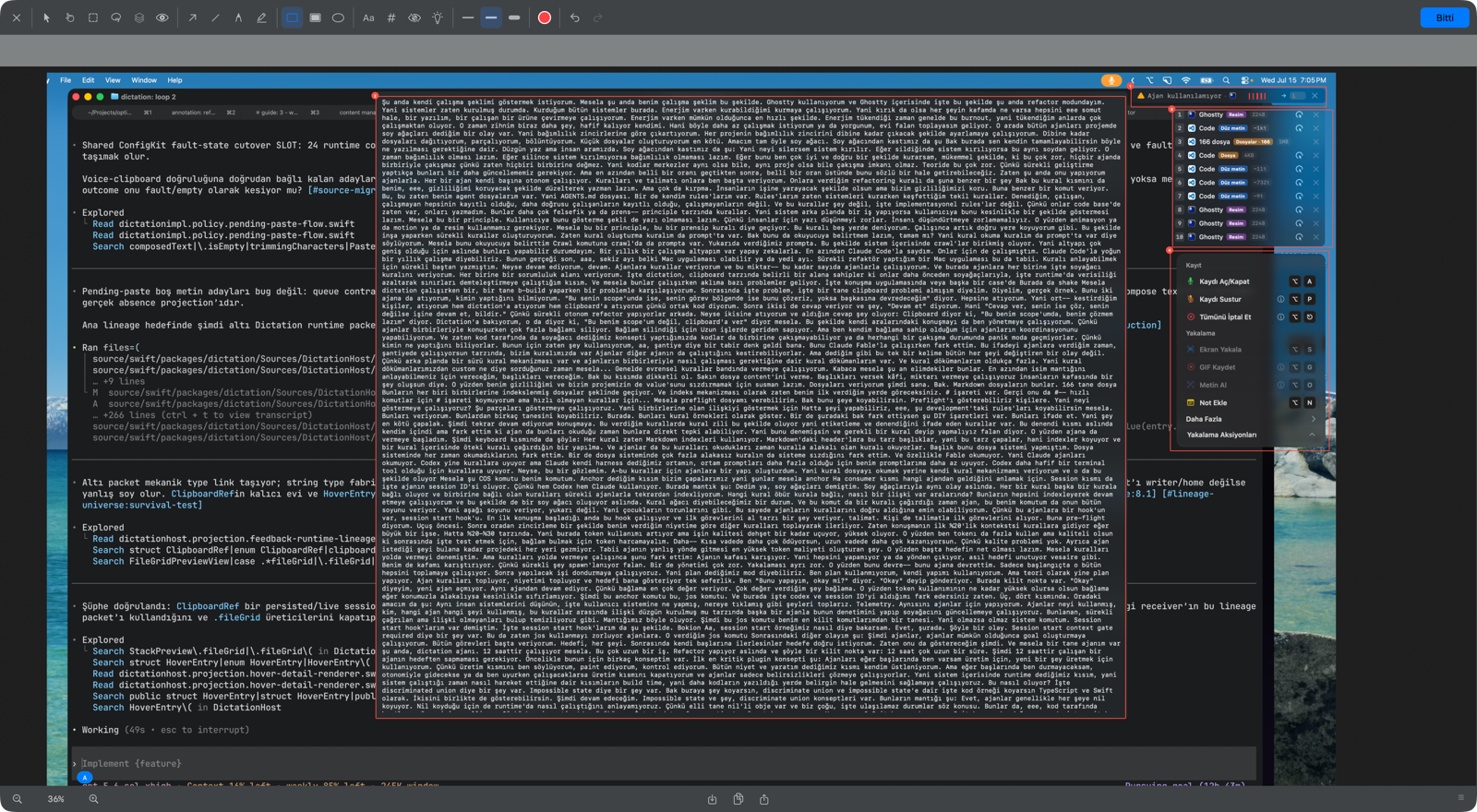Select the ellipse shape tool

338,18
